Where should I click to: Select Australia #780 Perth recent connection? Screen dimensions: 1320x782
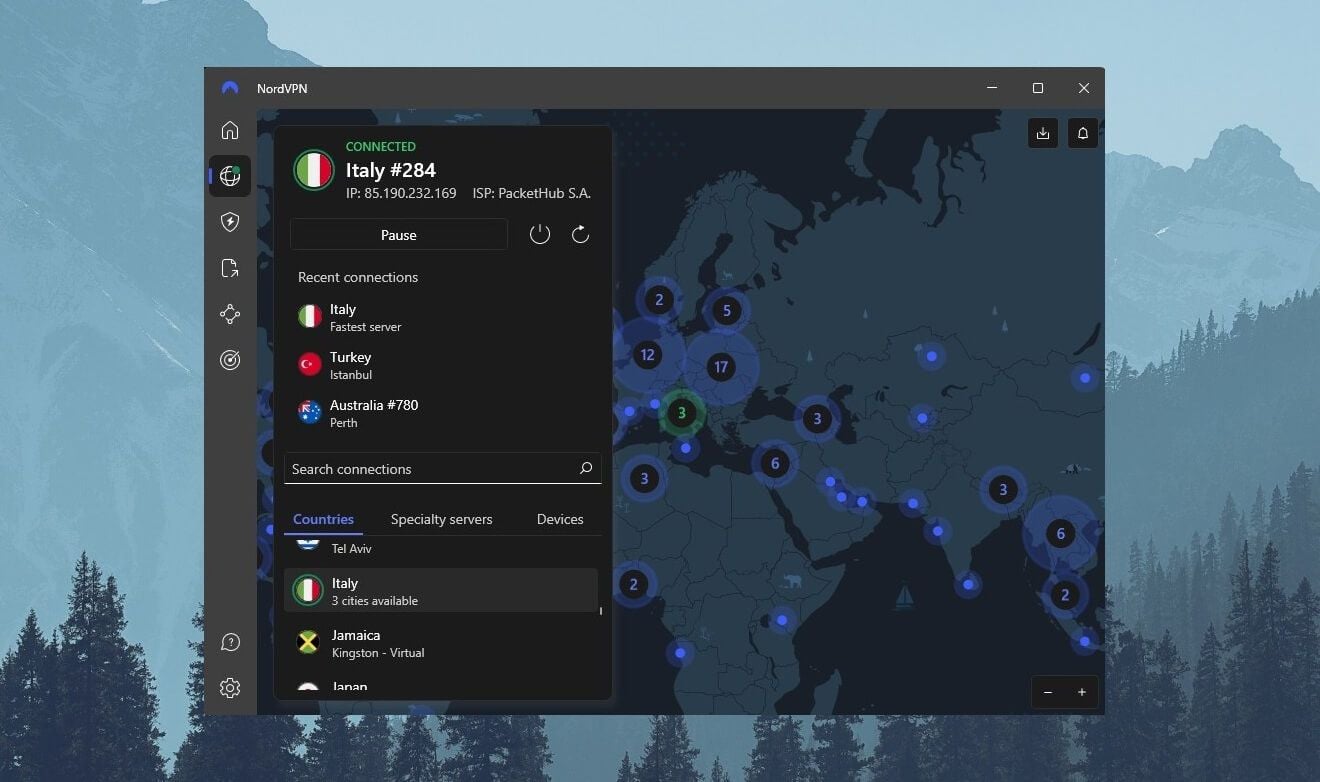point(442,413)
